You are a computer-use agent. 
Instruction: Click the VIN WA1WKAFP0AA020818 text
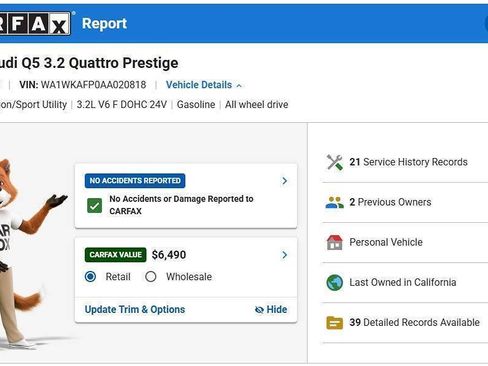tap(83, 85)
